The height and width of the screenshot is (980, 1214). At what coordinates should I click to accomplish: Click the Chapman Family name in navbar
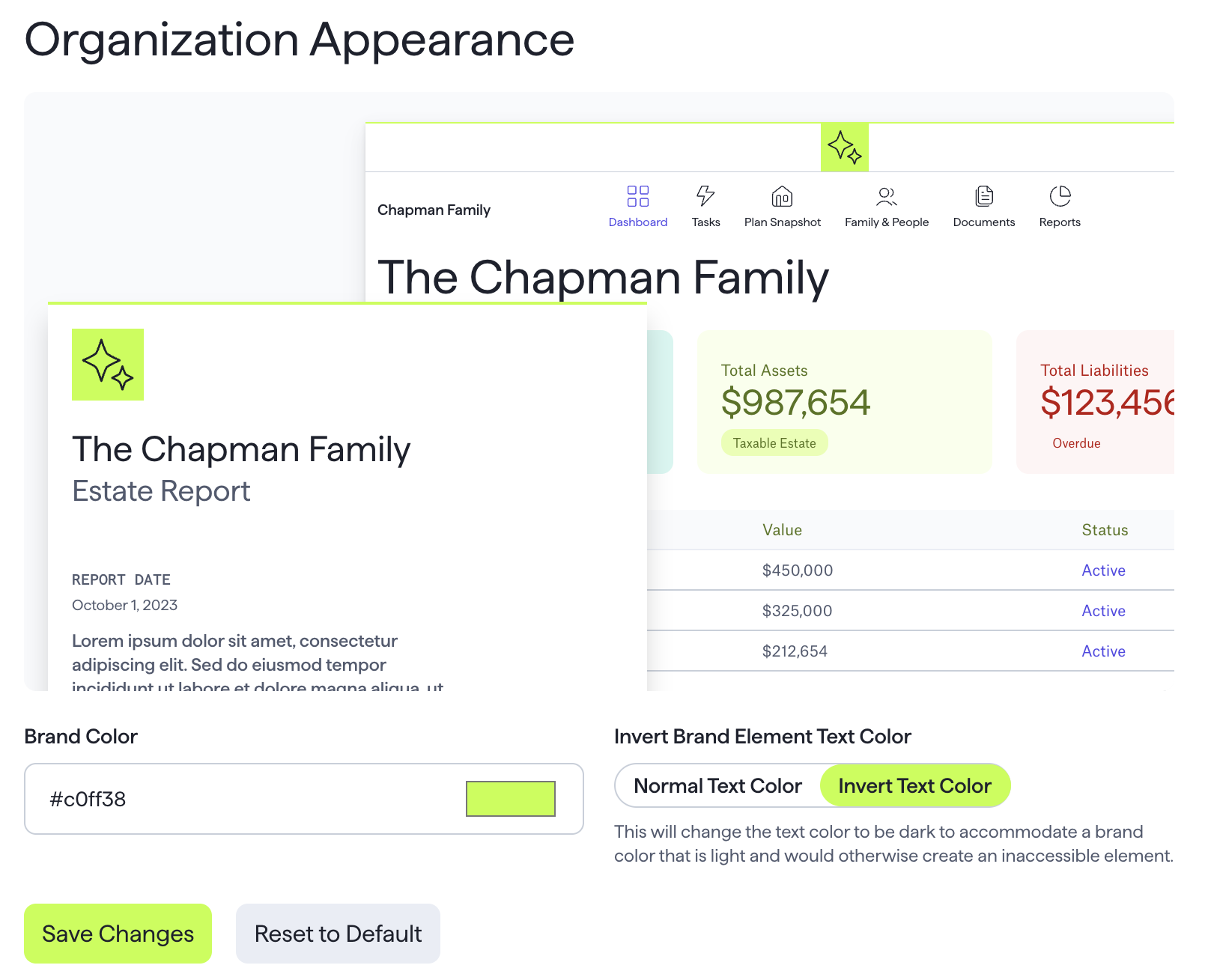[x=434, y=210]
